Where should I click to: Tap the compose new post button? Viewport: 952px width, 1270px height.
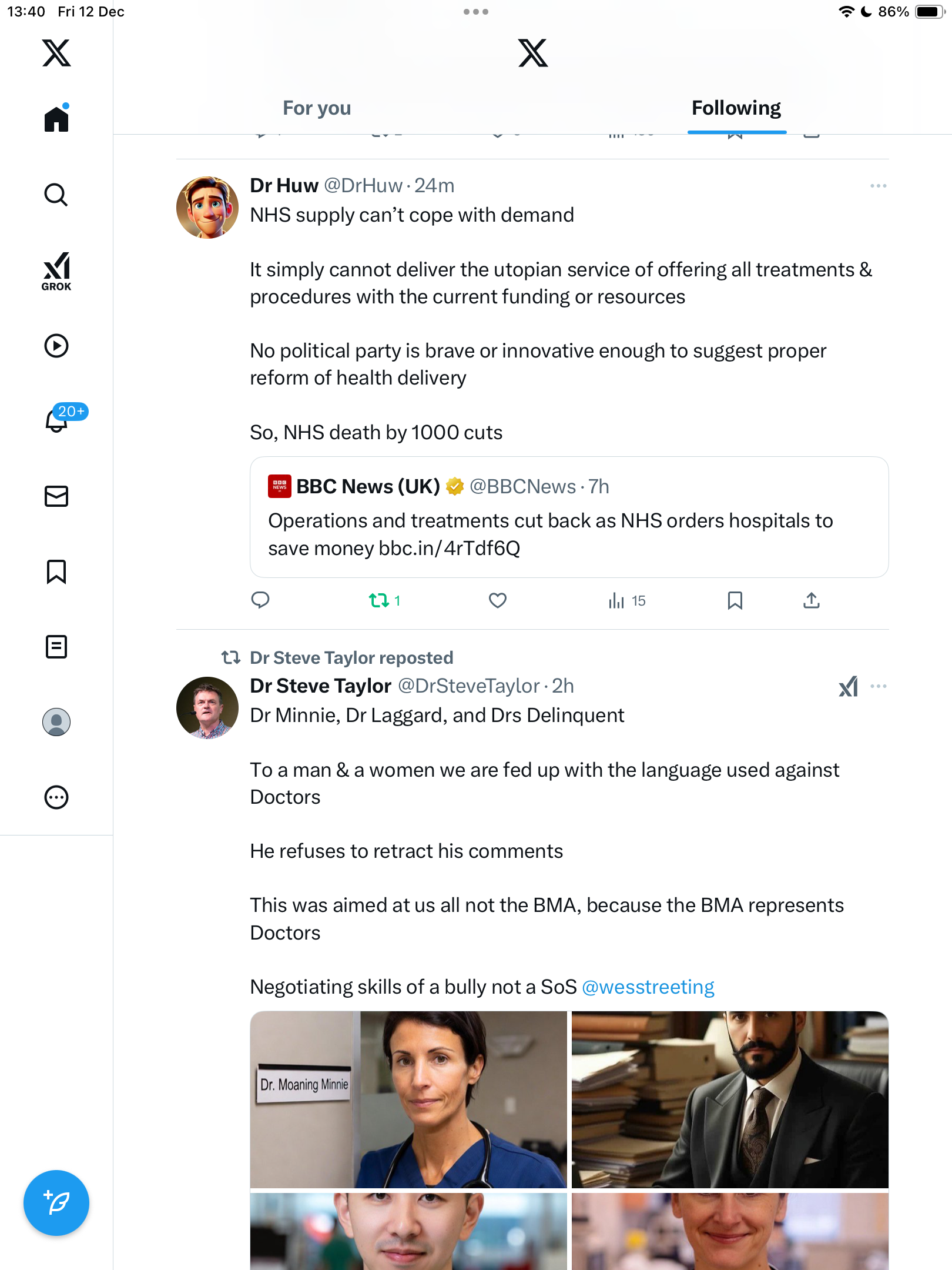56,1203
